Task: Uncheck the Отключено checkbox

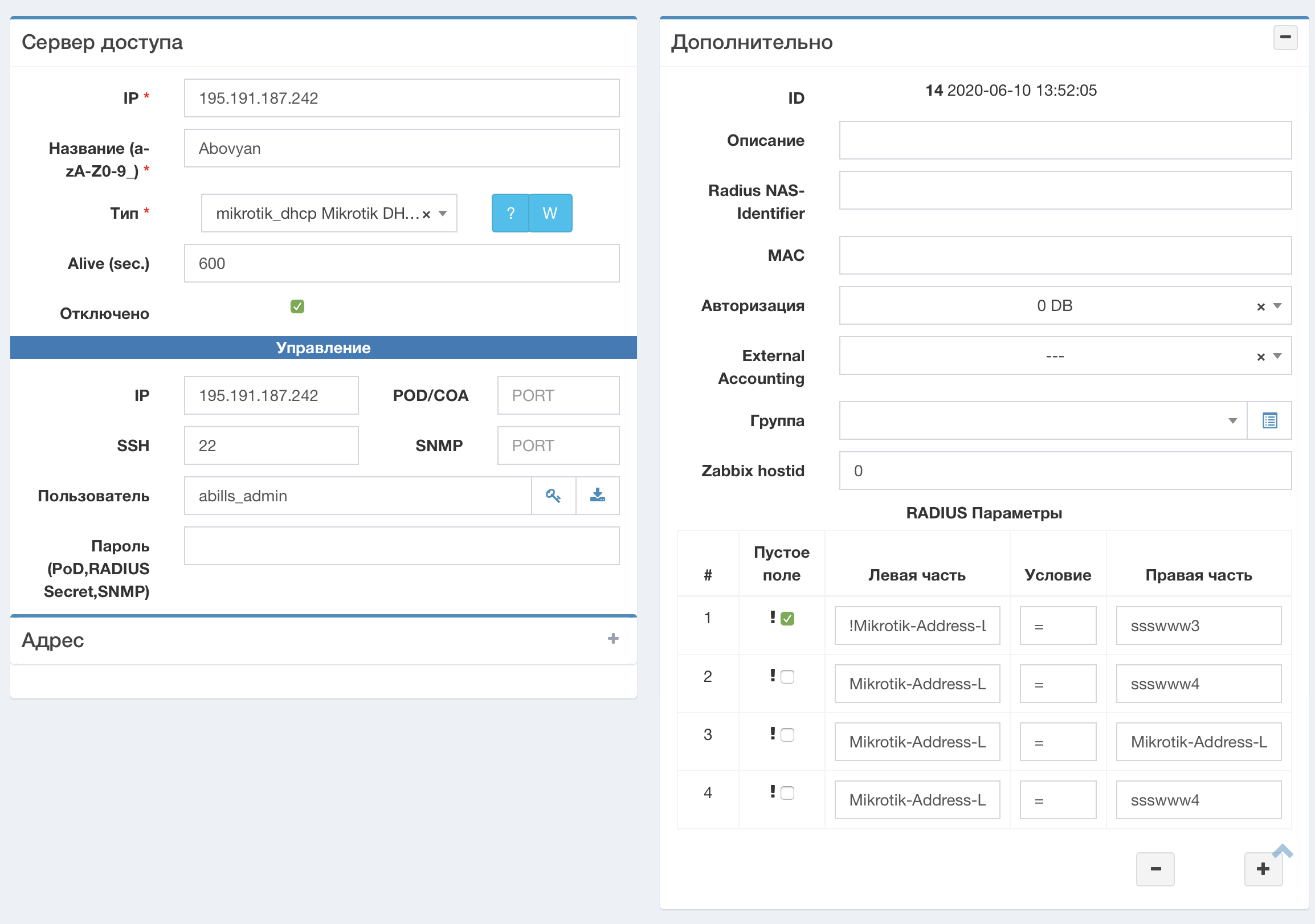Action: (x=297, y=307)
